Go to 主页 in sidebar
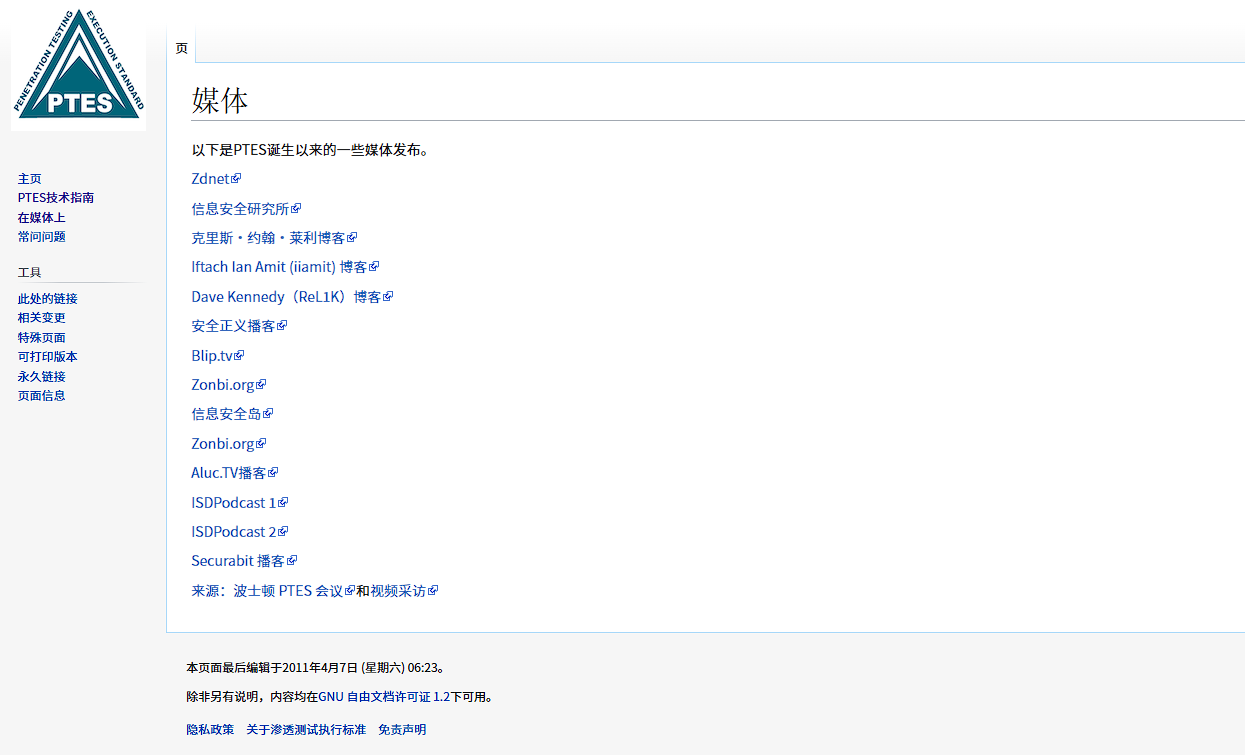The width and height of the screenshot is (1245, 755). pos(30,179)
